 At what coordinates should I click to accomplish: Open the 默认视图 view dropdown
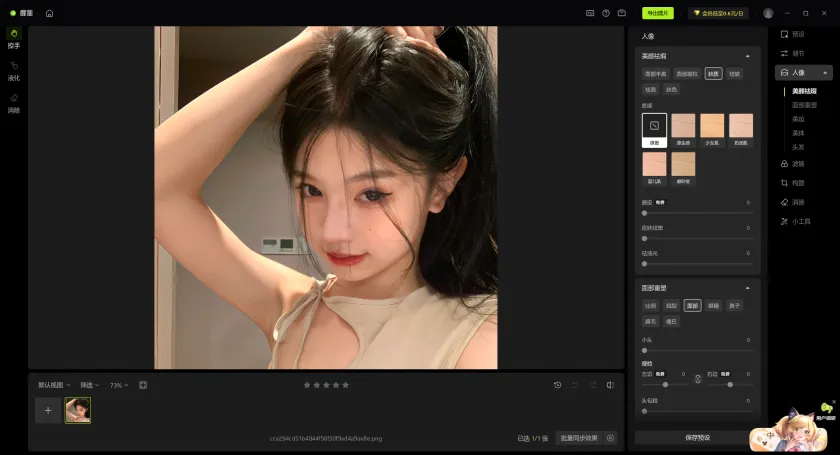54,385
